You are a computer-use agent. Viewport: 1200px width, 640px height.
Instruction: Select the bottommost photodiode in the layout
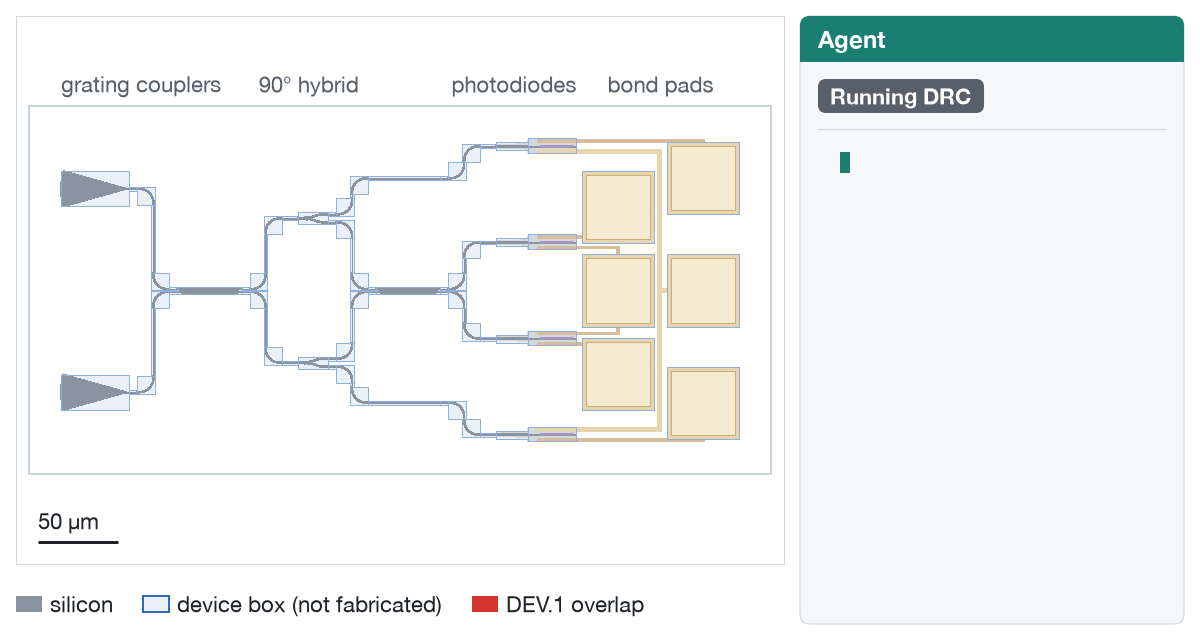(552, 433)
